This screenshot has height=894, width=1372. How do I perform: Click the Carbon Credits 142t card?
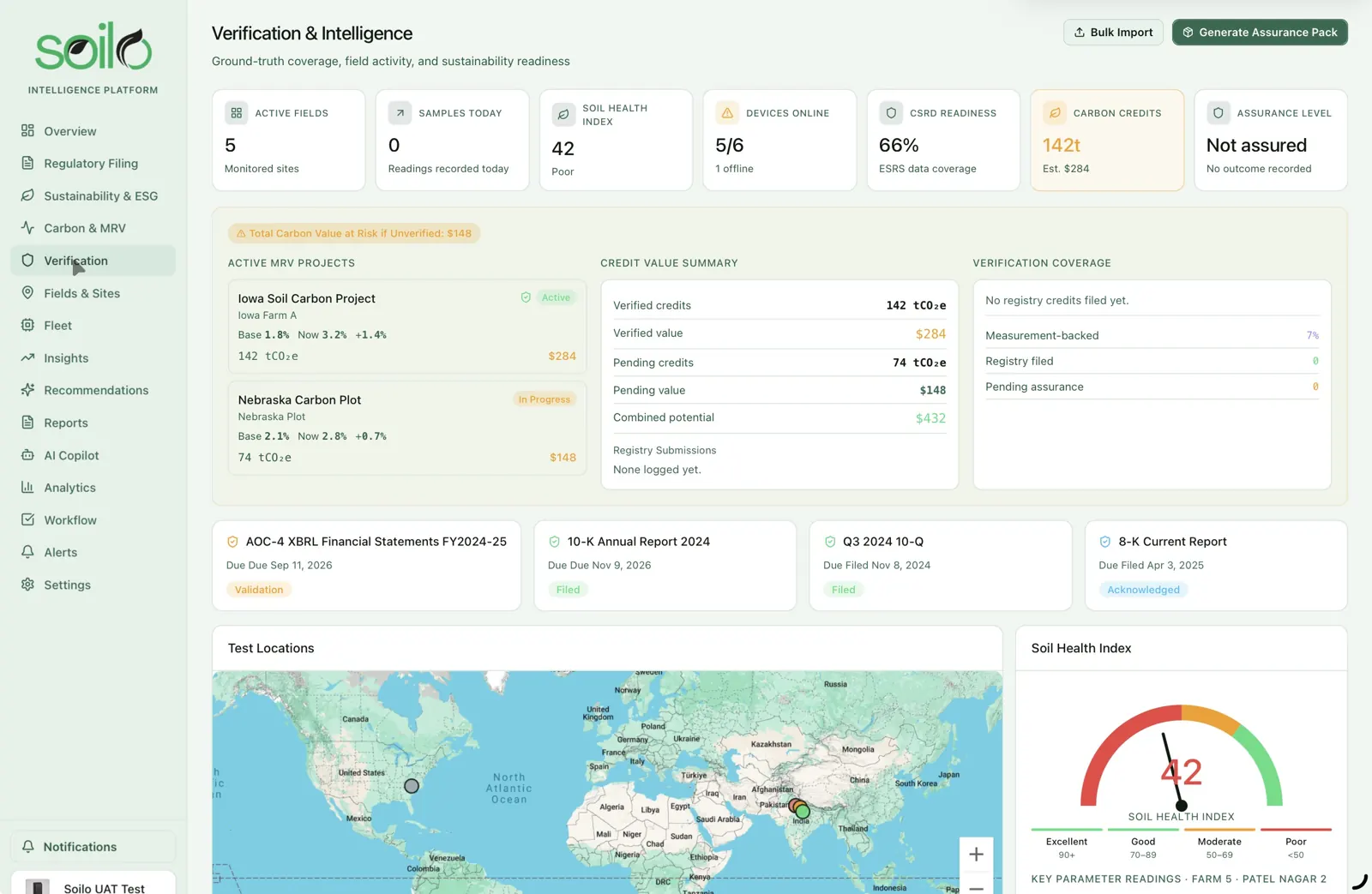(1107, 140)
